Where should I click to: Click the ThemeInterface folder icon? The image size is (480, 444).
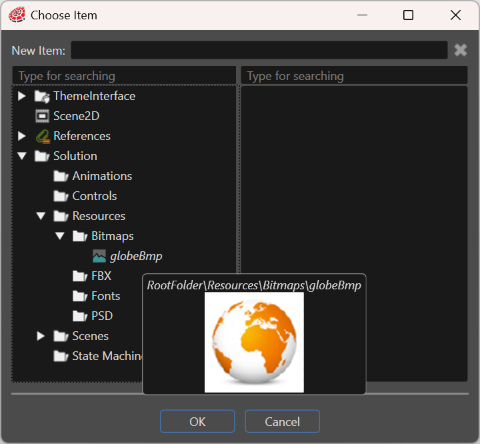point(42,96)
